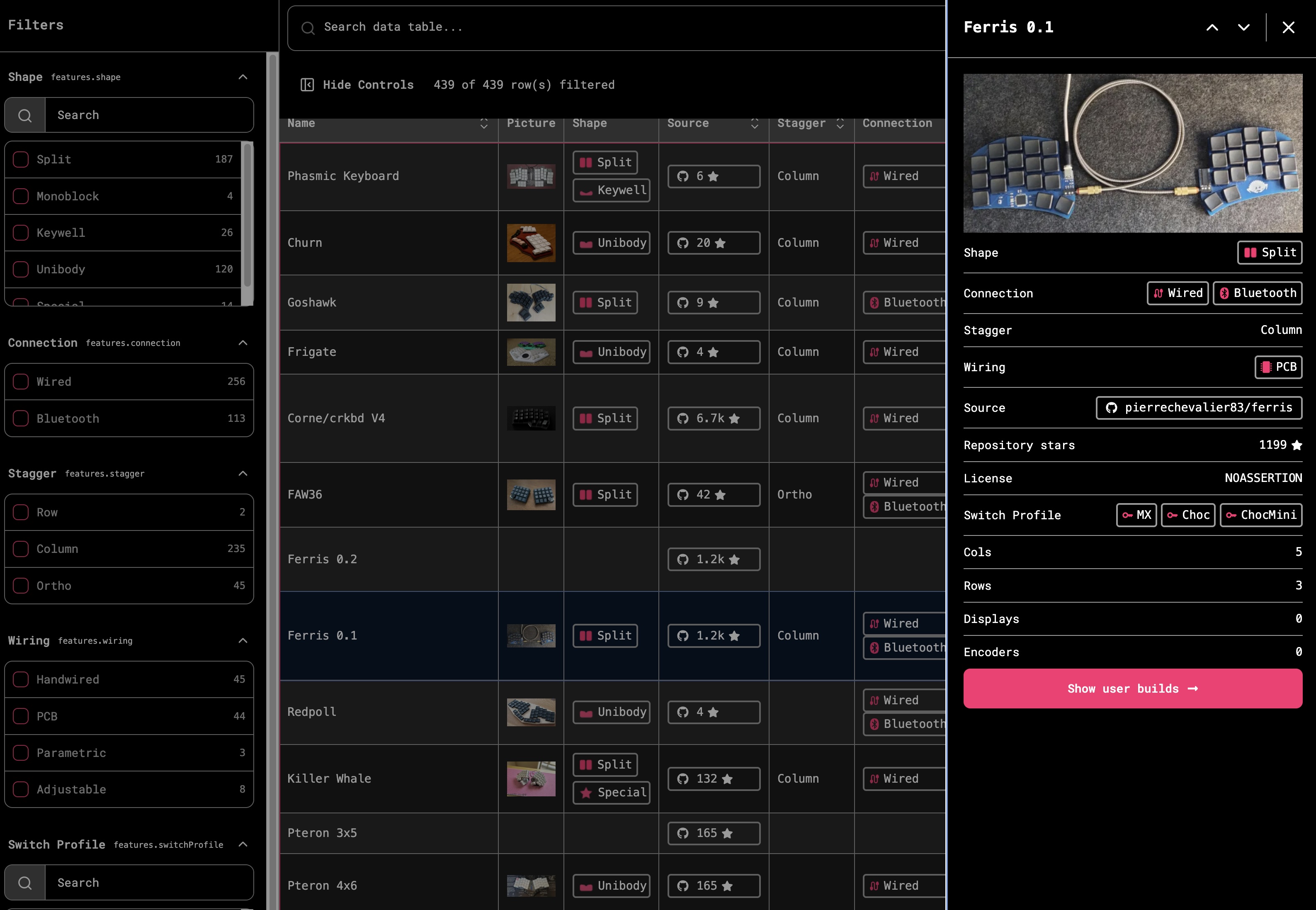Open Phasmic Keyboard GitHub 6 stars badge
The width and height of the screenshot is (1316, 910).
tap(714, 176)
